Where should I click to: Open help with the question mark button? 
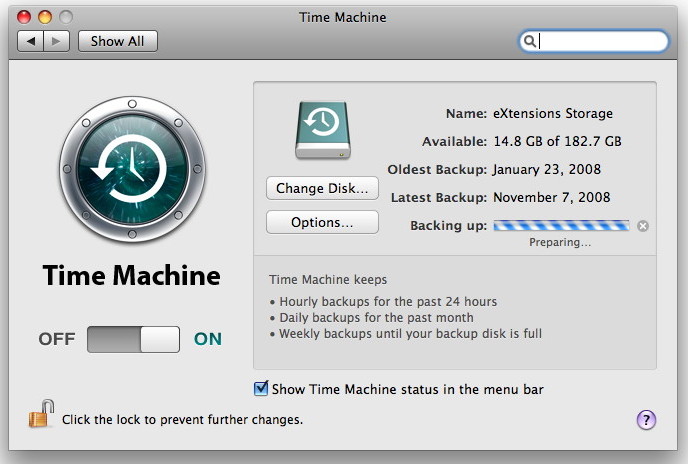point(646,420)
